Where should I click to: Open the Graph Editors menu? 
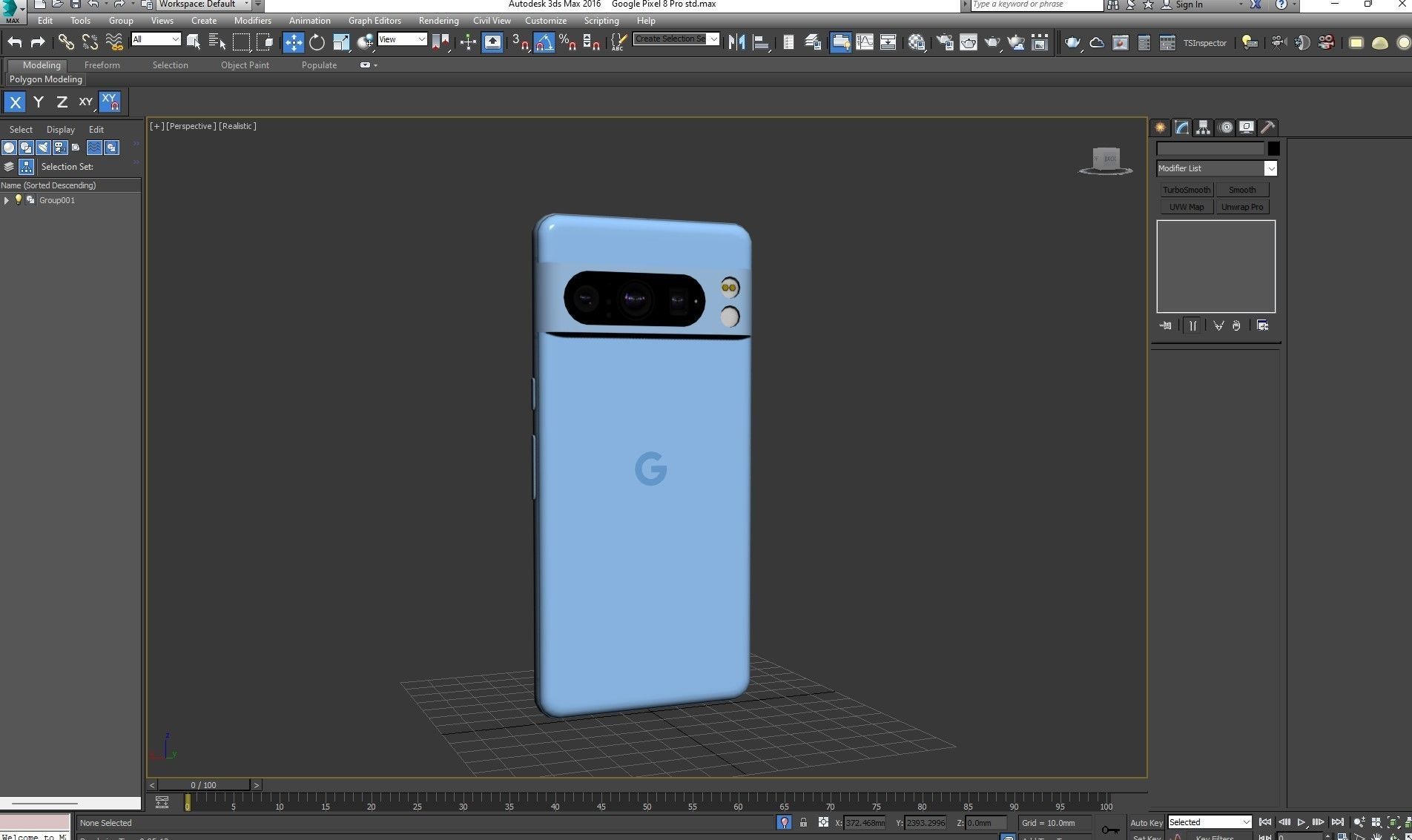[x=375, y=21]
